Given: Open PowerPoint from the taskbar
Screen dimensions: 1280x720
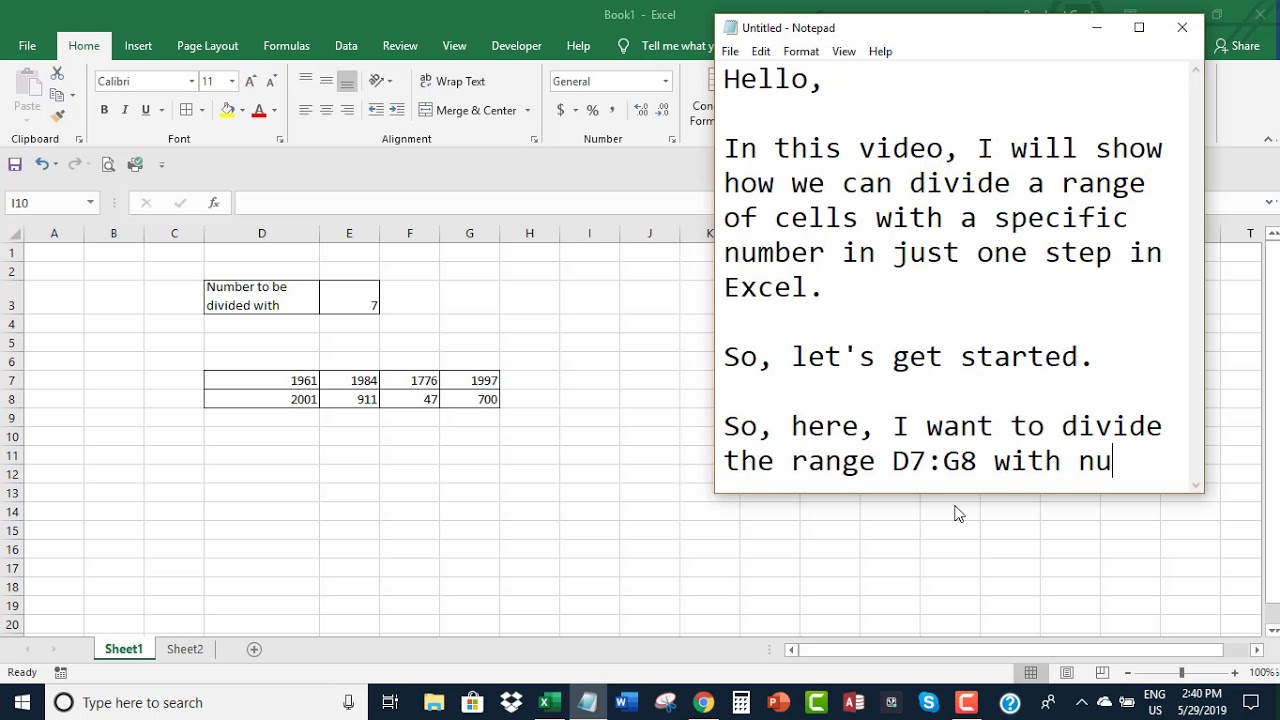Looking at the screenshot, I should pyautogui.click(x=778, y=702).
